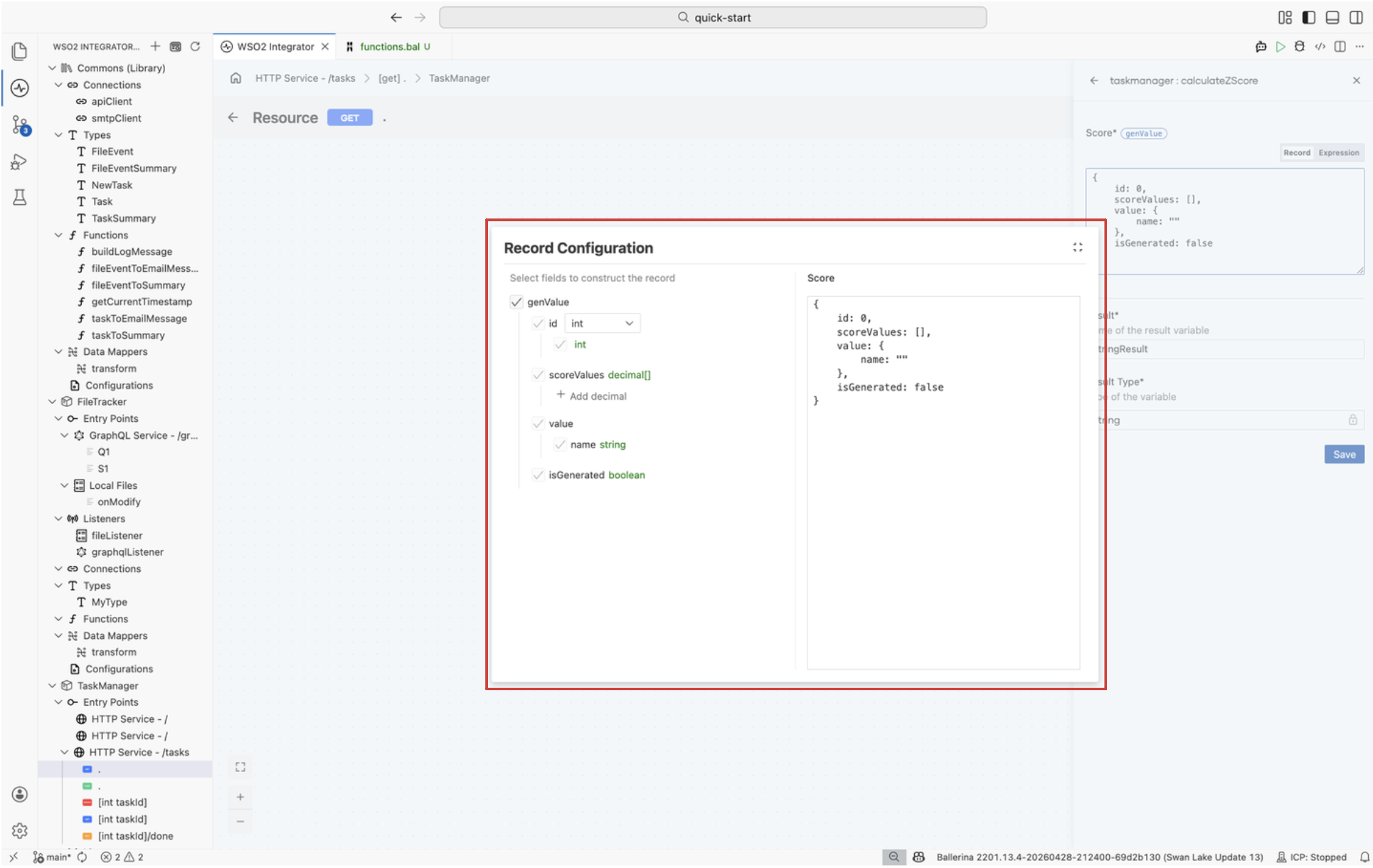Switch editor mode to Expression
The height and width of the screenshot is (868, 1373).
tap(1338, 153)
